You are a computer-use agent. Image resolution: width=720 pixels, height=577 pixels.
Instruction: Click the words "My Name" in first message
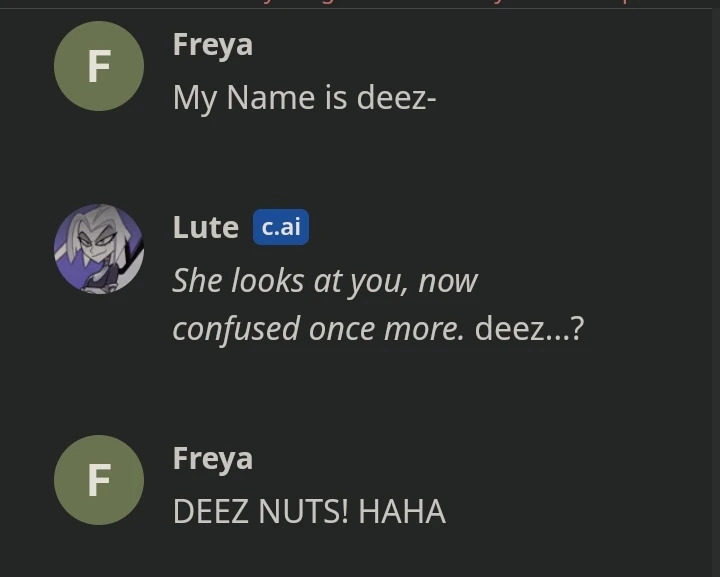(244, 99)
